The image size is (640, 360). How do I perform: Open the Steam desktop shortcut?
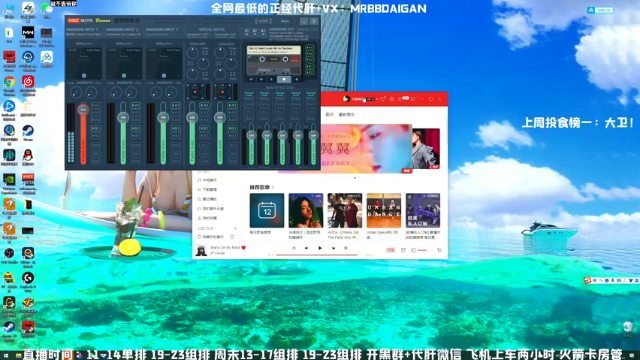point(28,131)
